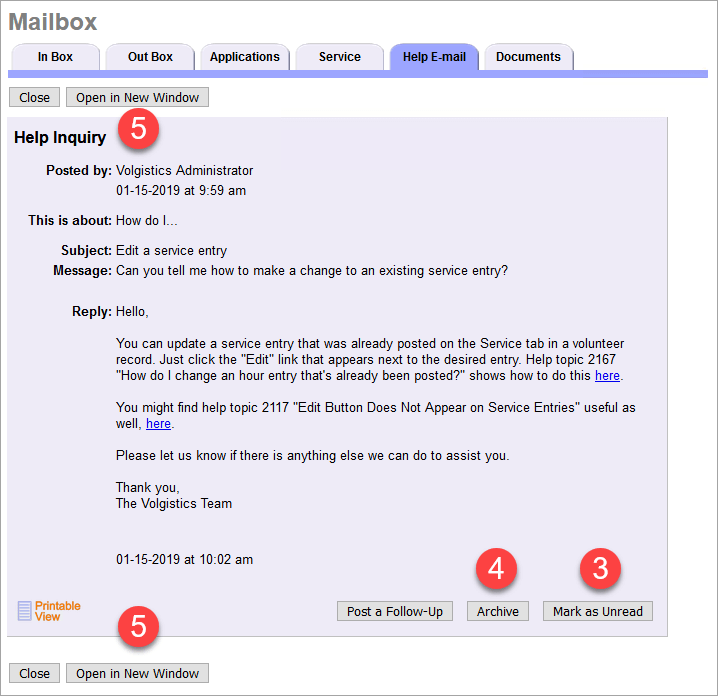The height and width of the screenshot is (696, 718).
Task: Open the 'here' link for help topic 2167
Action: pos(607,376)
